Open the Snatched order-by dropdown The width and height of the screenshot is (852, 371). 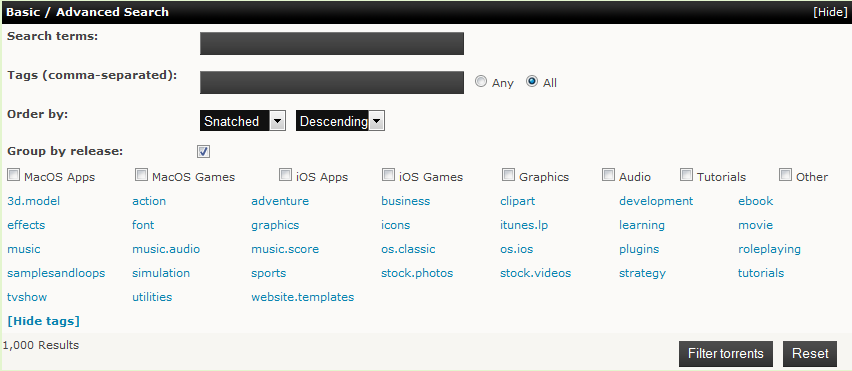(x=242, y=121)
